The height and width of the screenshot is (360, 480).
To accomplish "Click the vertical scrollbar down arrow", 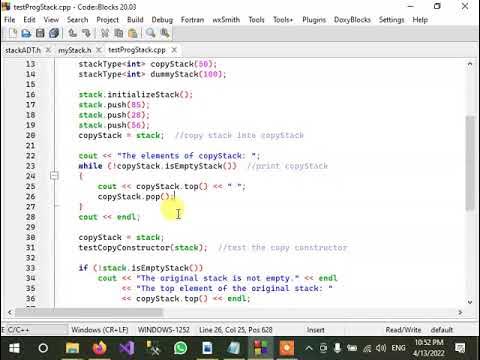I will (x=470, y=302).
